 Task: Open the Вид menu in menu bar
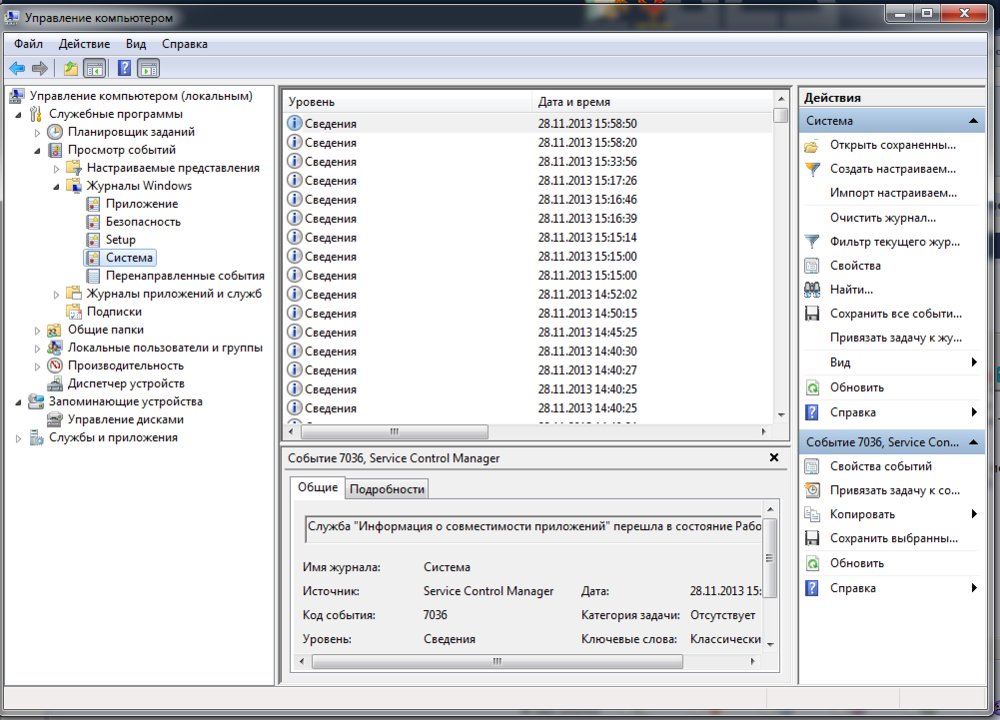(136, 44)
